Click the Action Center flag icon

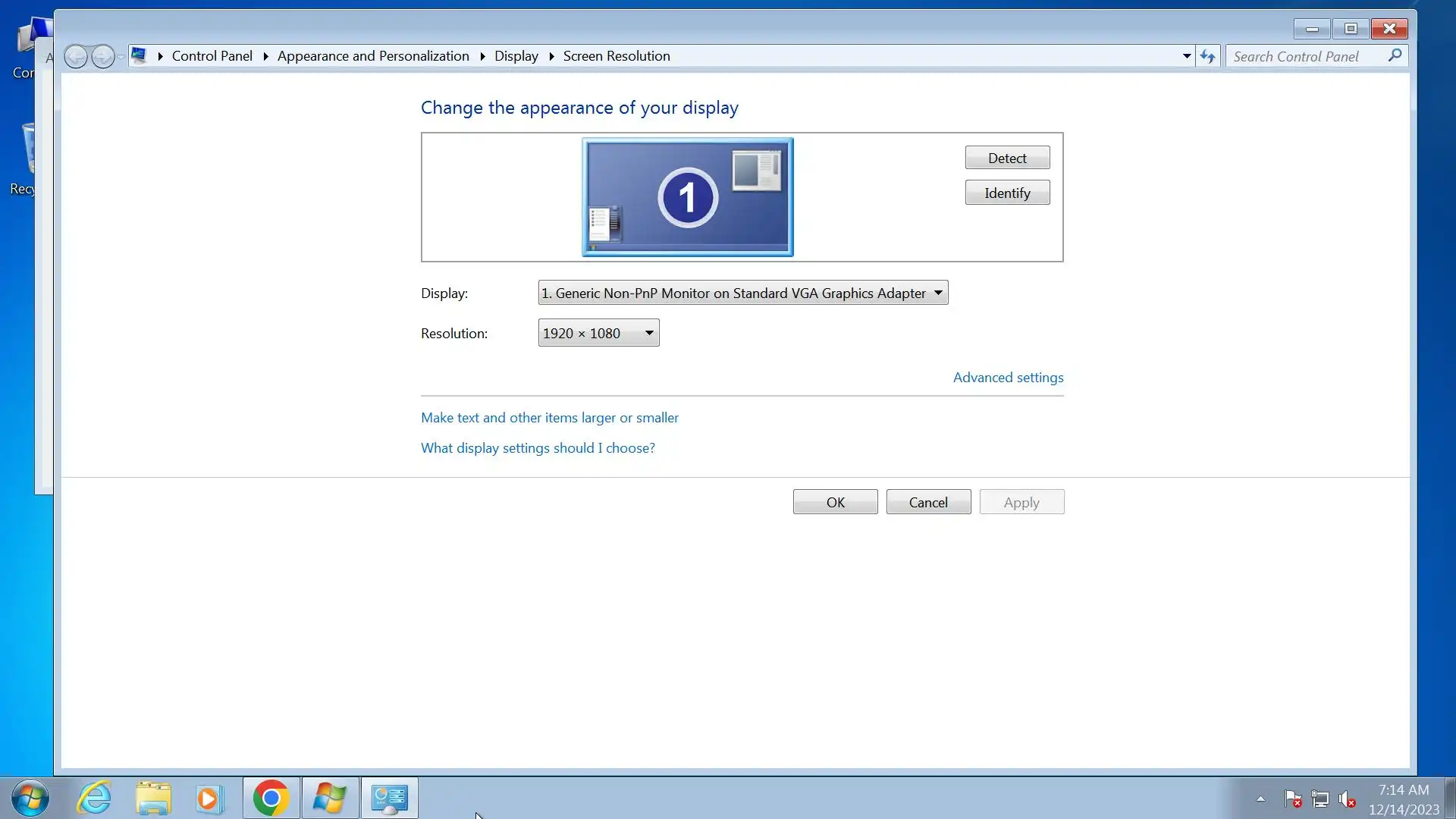(1293, 799)
